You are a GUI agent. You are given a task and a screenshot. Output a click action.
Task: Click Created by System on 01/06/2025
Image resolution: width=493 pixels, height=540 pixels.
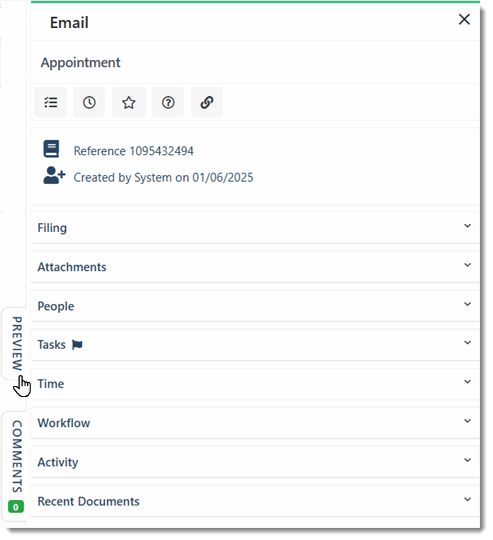coord(163,178)
